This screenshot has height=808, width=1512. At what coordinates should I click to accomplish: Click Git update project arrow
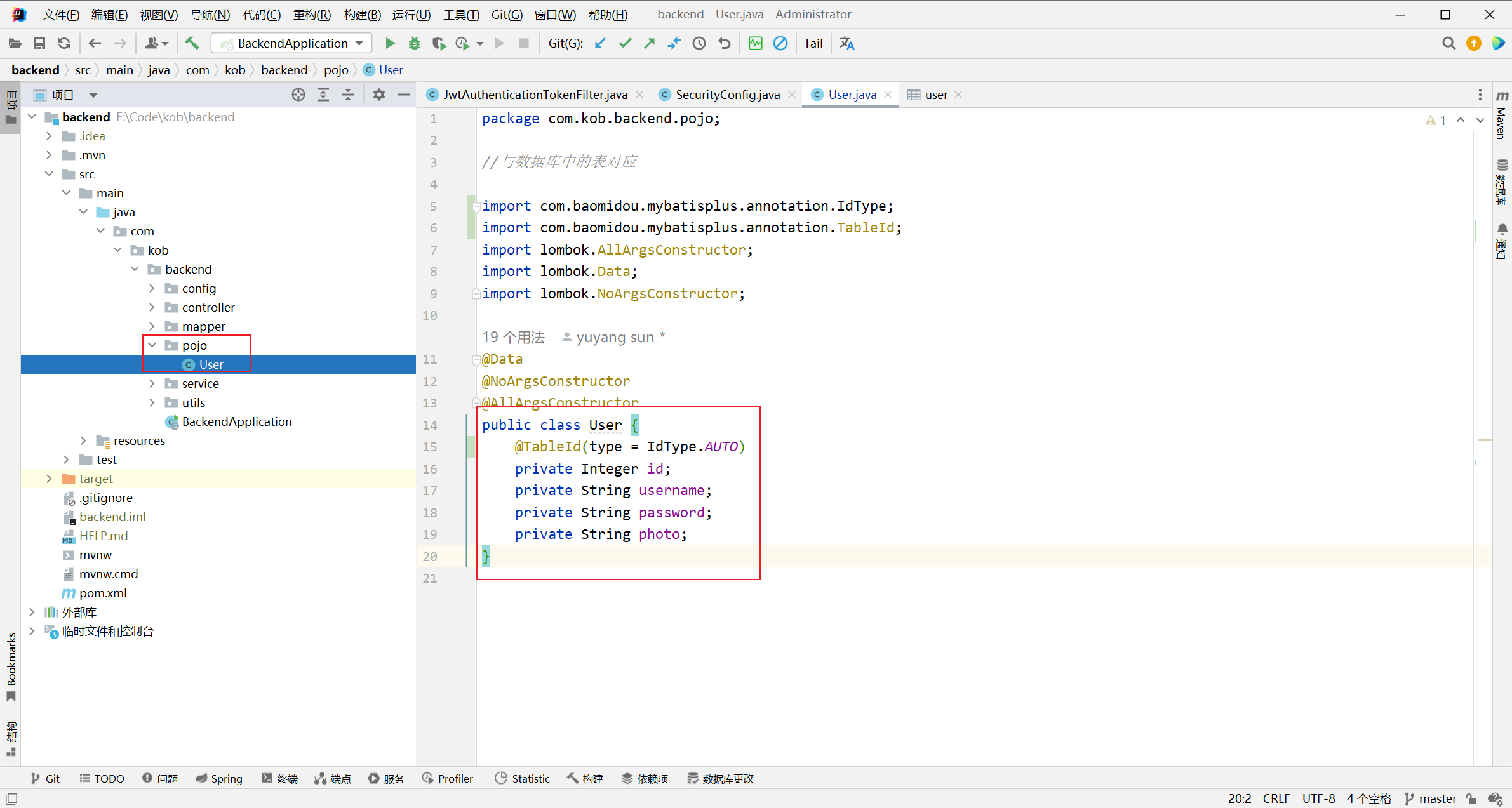click(600, 43)
